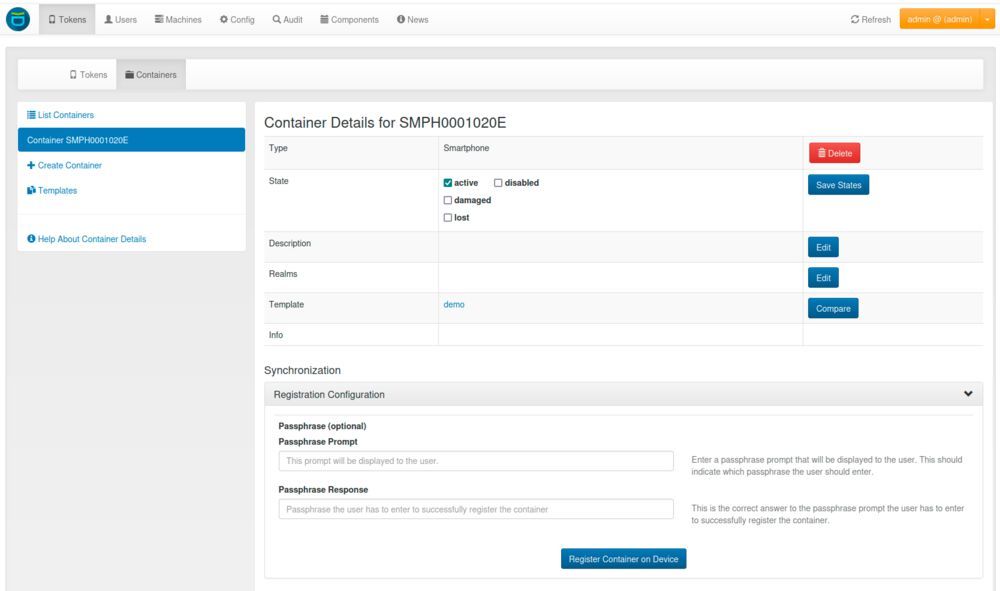1000x591 pixels.
Task: Open the Users section
Action: point(120,20)
